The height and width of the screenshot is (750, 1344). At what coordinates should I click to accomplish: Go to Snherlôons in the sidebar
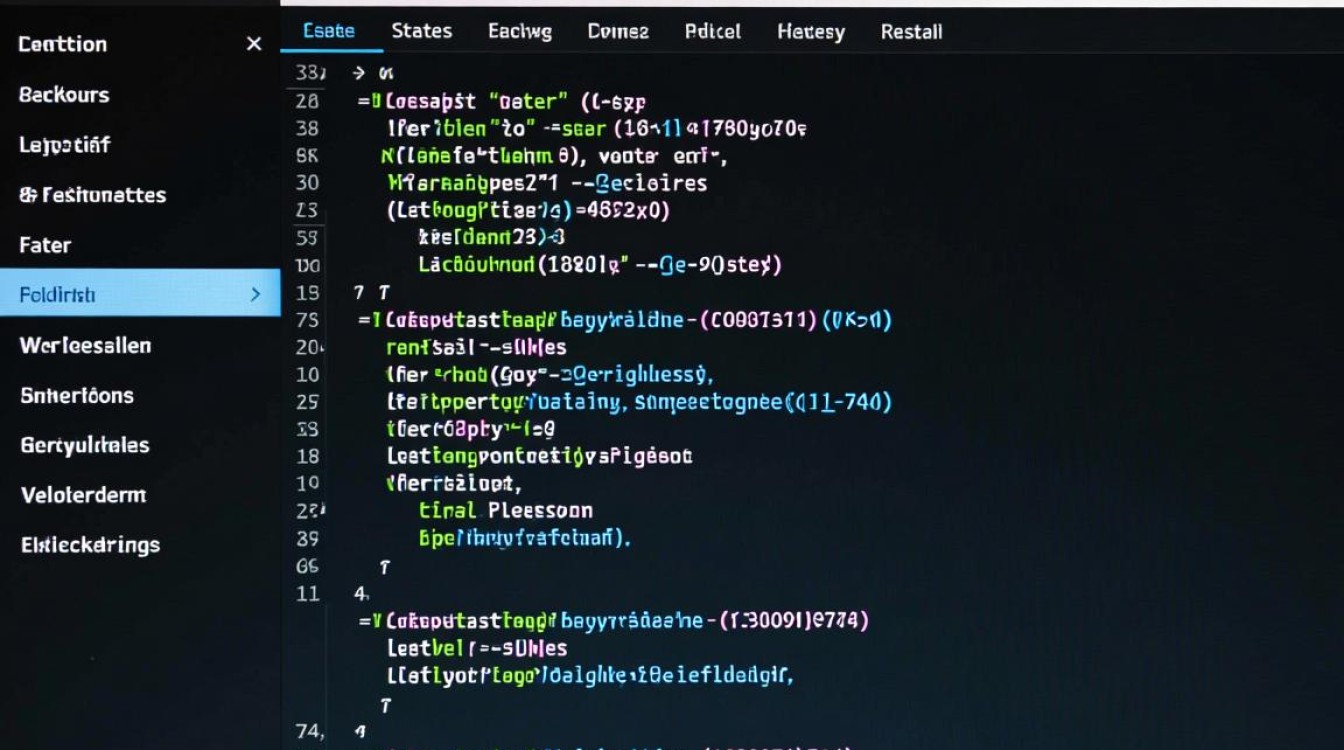[x=77, y=396]
